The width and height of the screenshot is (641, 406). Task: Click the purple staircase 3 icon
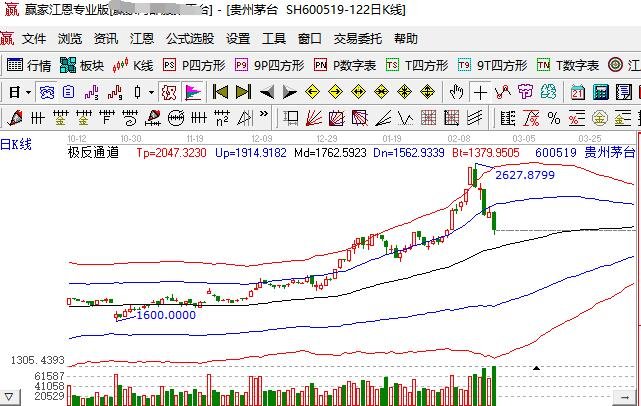coord(92,92)
